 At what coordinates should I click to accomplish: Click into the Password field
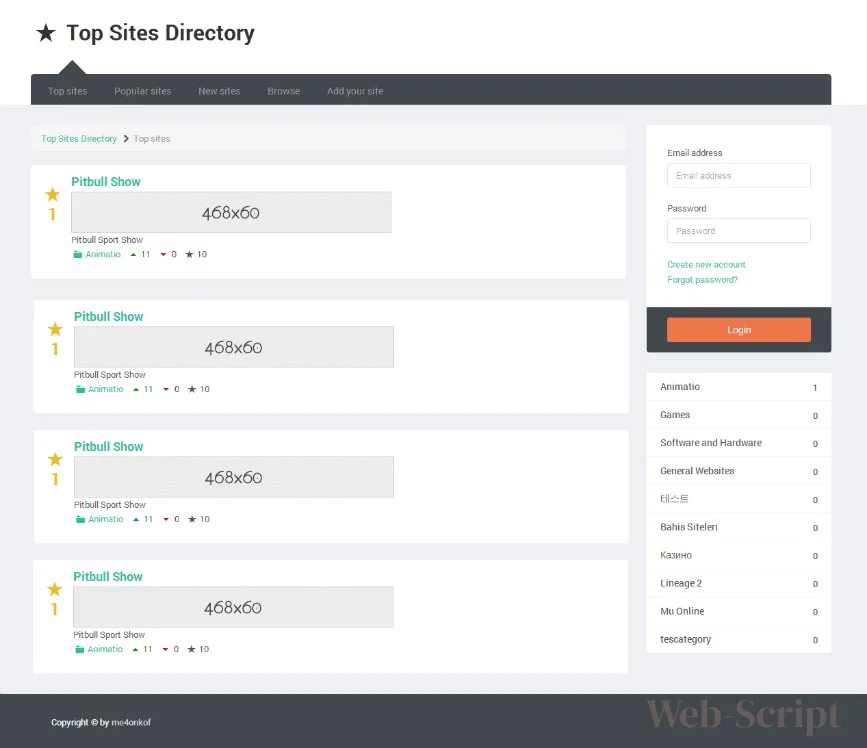pos(738,231)
